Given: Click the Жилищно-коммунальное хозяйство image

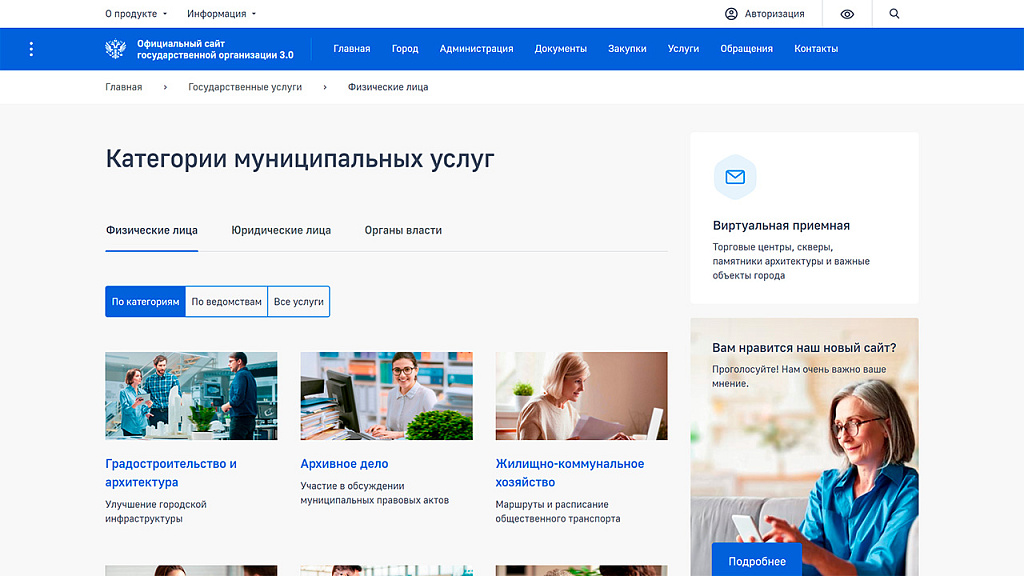Looking at the screenshot, I should point(581,396).
